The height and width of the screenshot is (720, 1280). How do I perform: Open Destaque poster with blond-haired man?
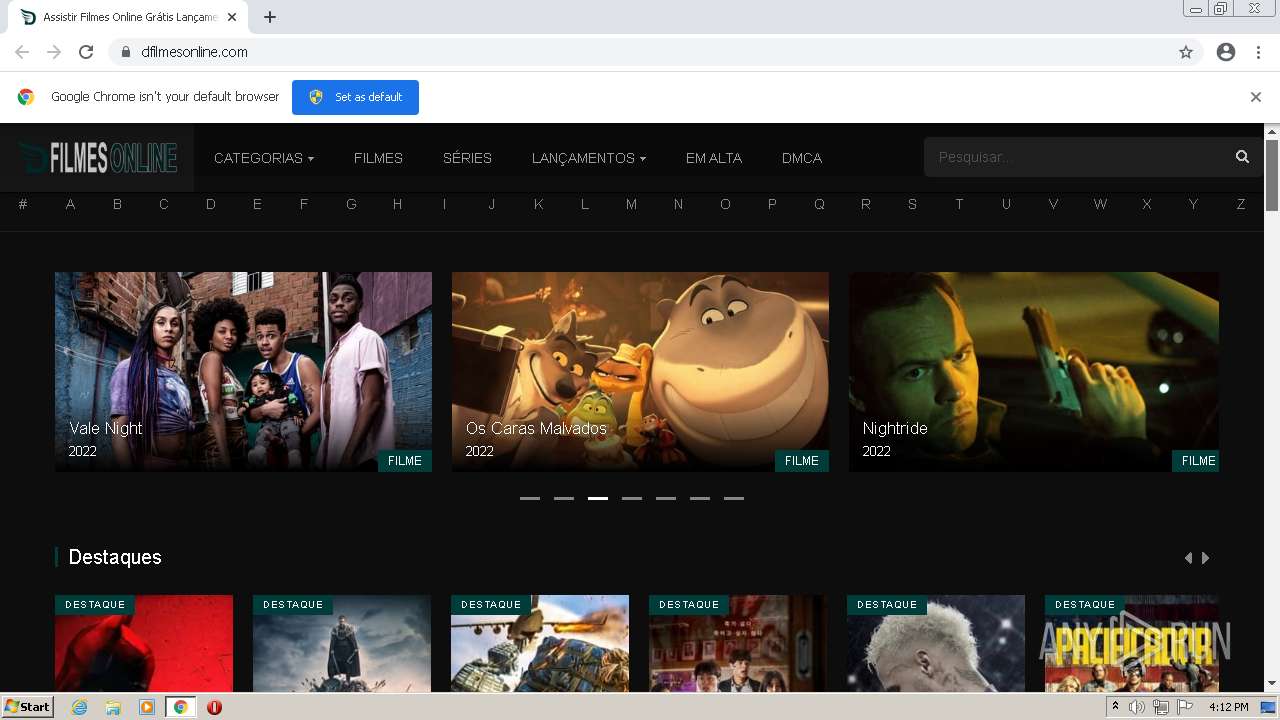coord(936,644)
